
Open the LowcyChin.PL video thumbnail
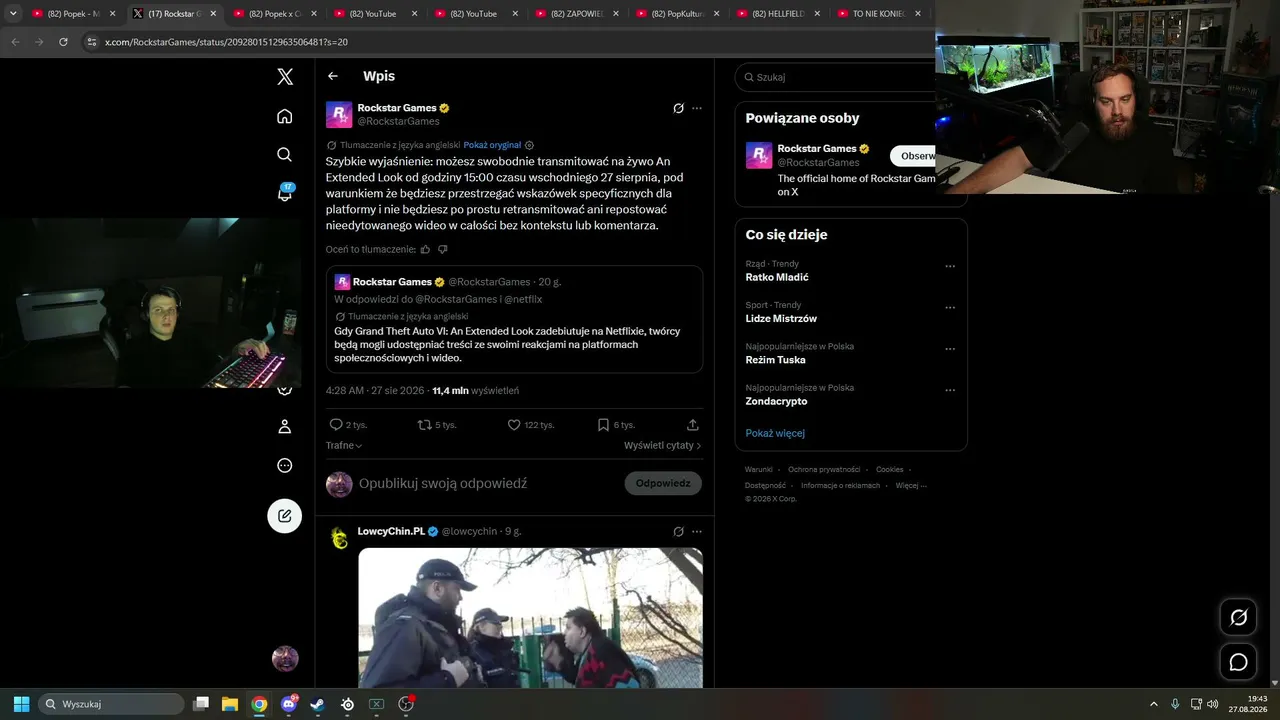tap(530, 617)
